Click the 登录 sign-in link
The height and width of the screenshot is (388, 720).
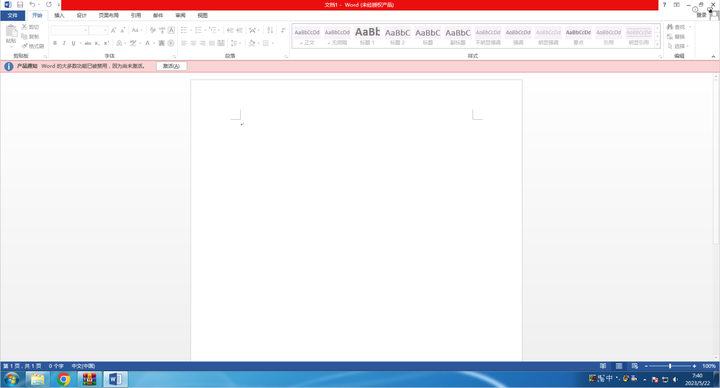pyautogui.click(x=701, y=15)
